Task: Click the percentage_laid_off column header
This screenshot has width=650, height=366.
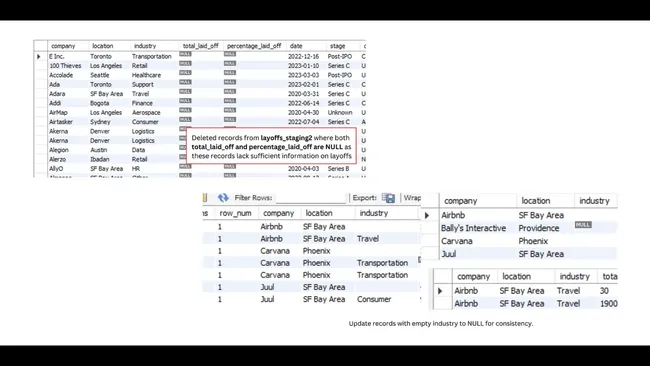Action: (x=254, y=46)
